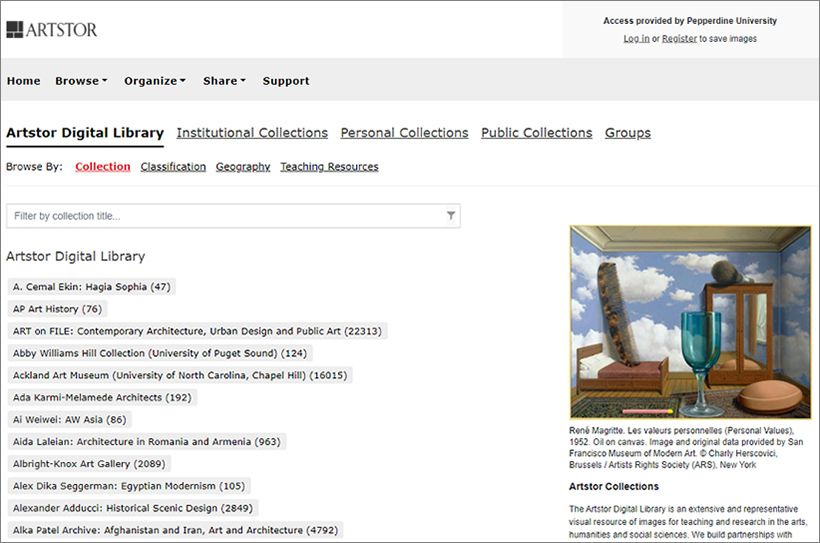The width and height of the screenshot is (820, 543).
Task: Click the Artstor logo
Action: tap(52, 30)
